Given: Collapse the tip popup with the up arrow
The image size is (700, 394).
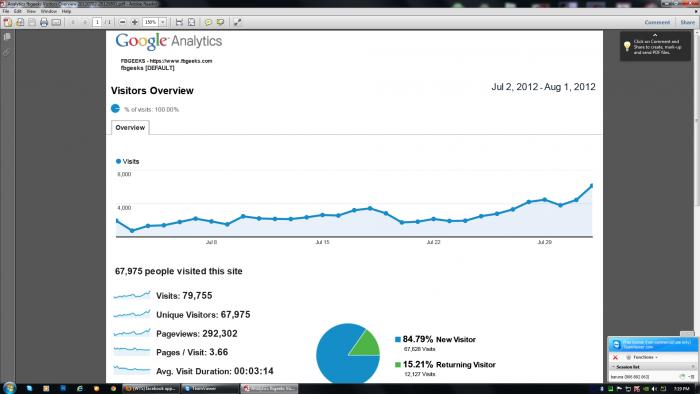Looking at the screenshot, I should pos(655,35).
